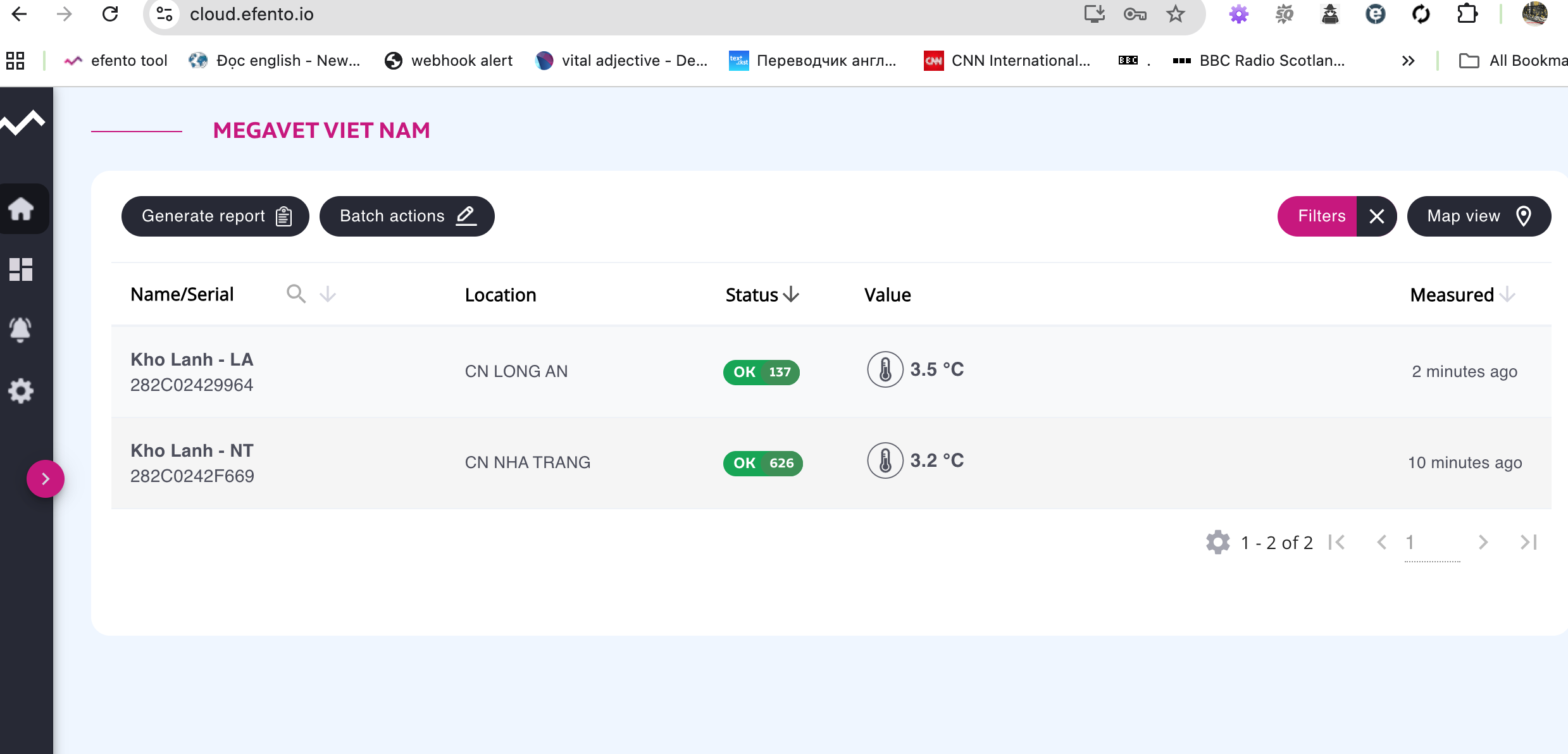1568x754 pixels.
Task: Show more bookmarks with double chevron
Action: click(x=1408, y=61)
